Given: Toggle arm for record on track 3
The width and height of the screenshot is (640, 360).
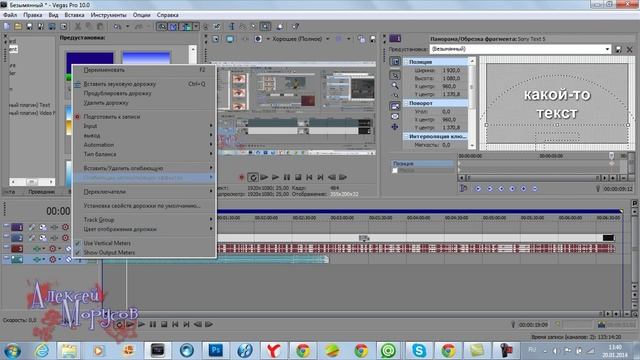Looking at the screenshot, I should [52, 249].
